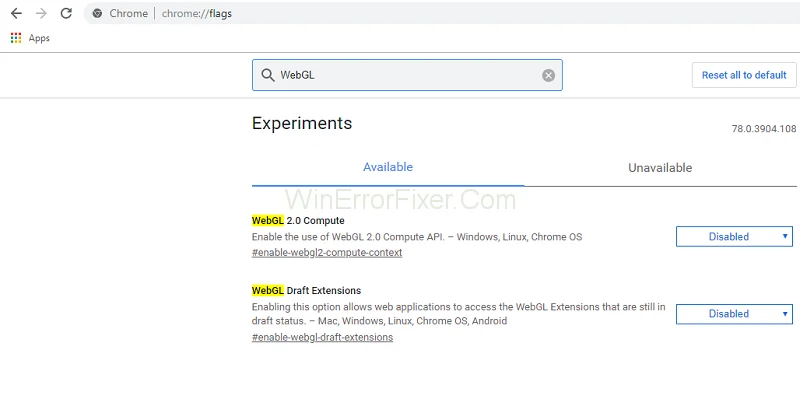Open the Apps grid shortcut
The image size is (800, 399).
[16, 38]
